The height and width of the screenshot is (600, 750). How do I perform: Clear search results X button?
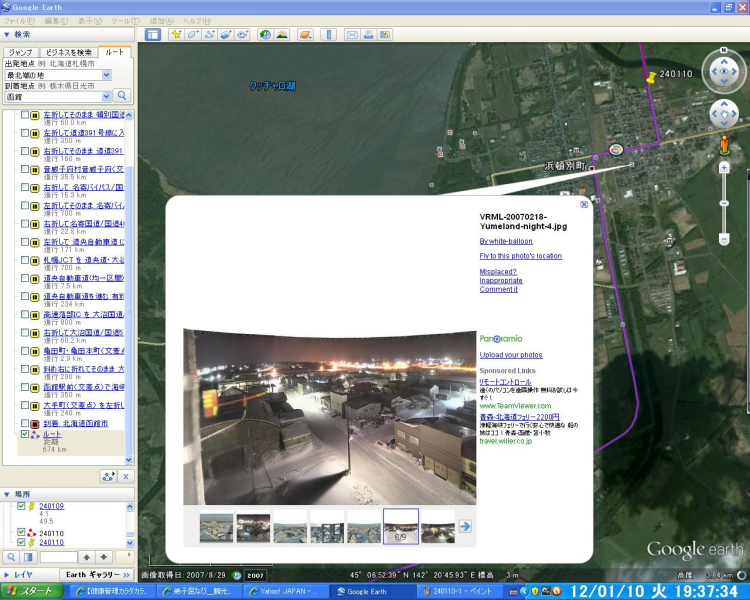[x=126, y=477]
